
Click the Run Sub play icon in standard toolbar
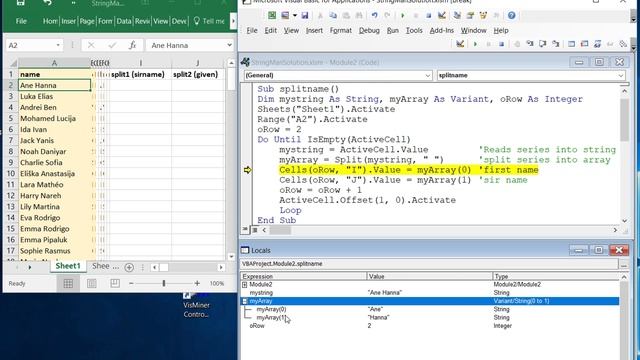(403, 16)
